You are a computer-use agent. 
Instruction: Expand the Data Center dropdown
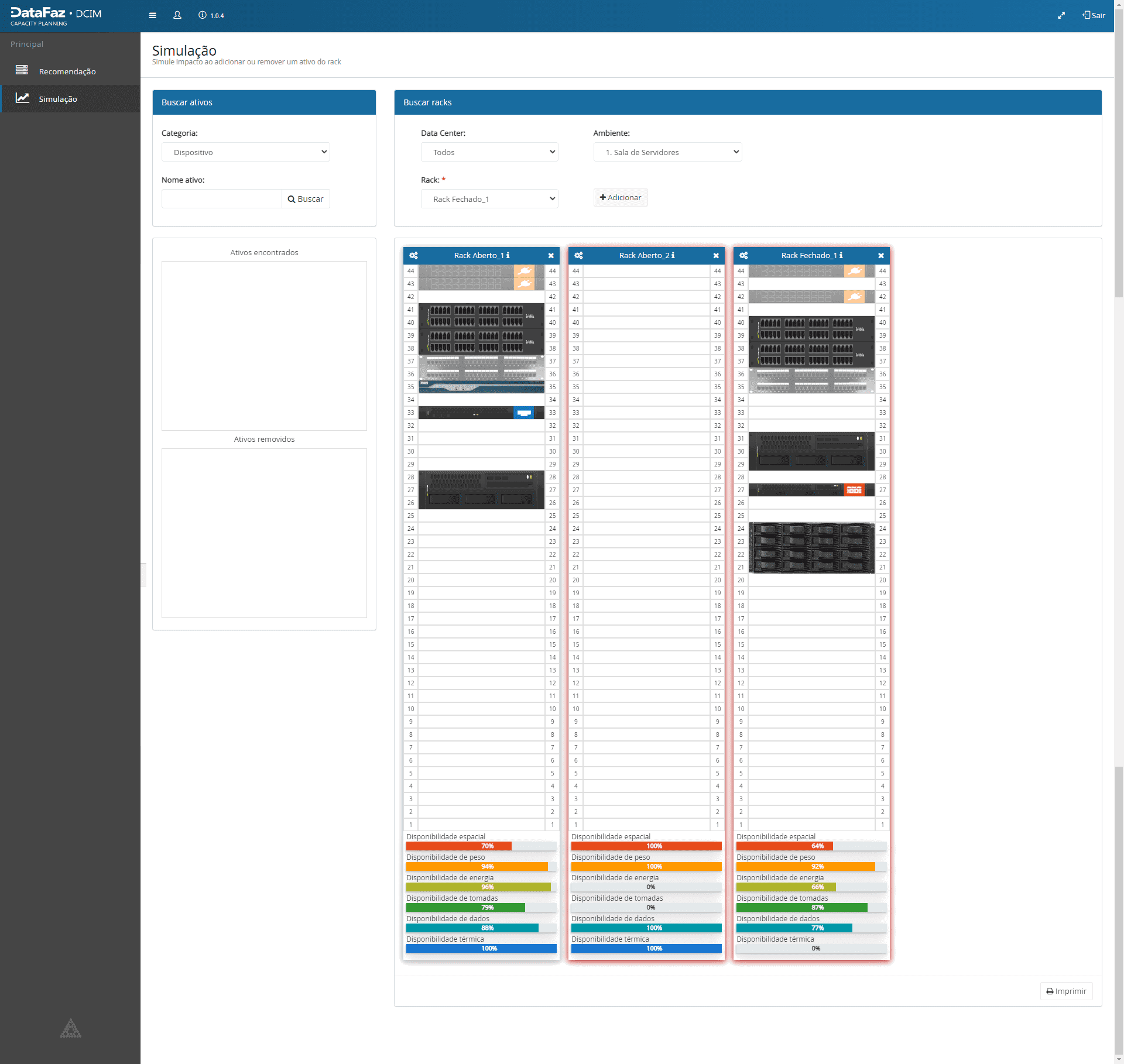pos(489,152)
